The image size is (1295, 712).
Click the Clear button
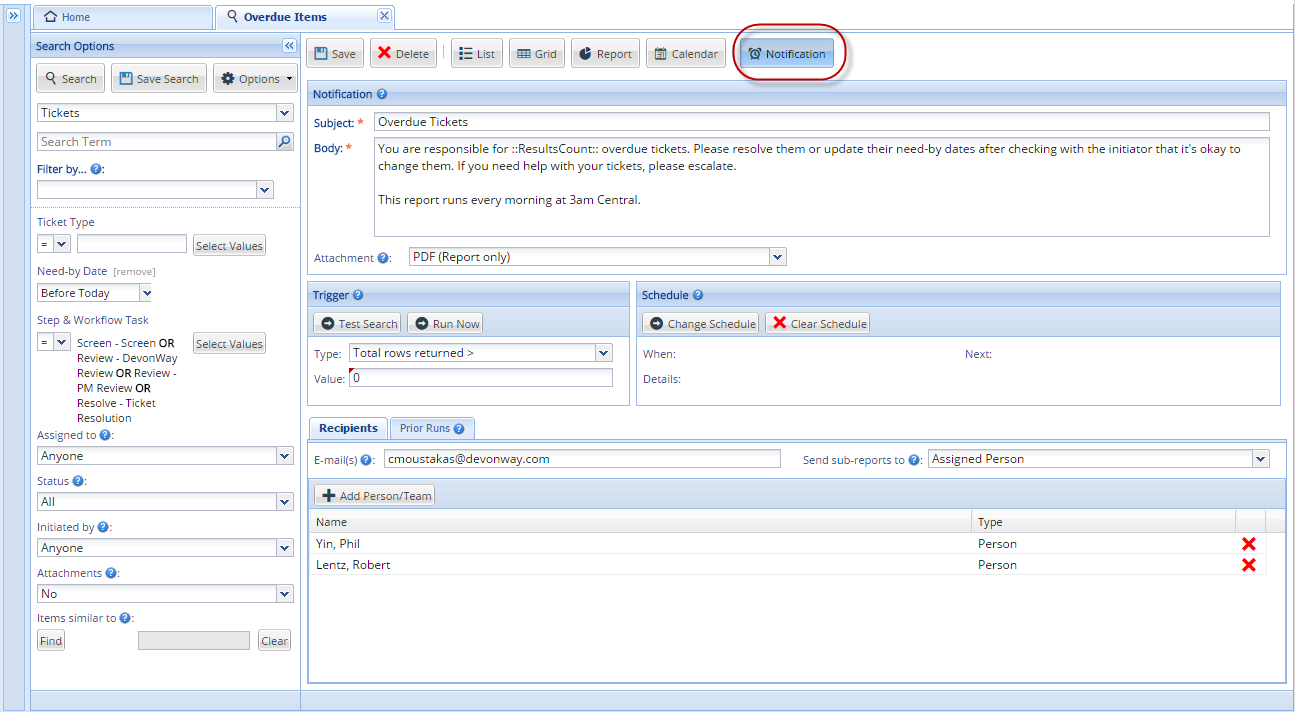click(274, 641)
